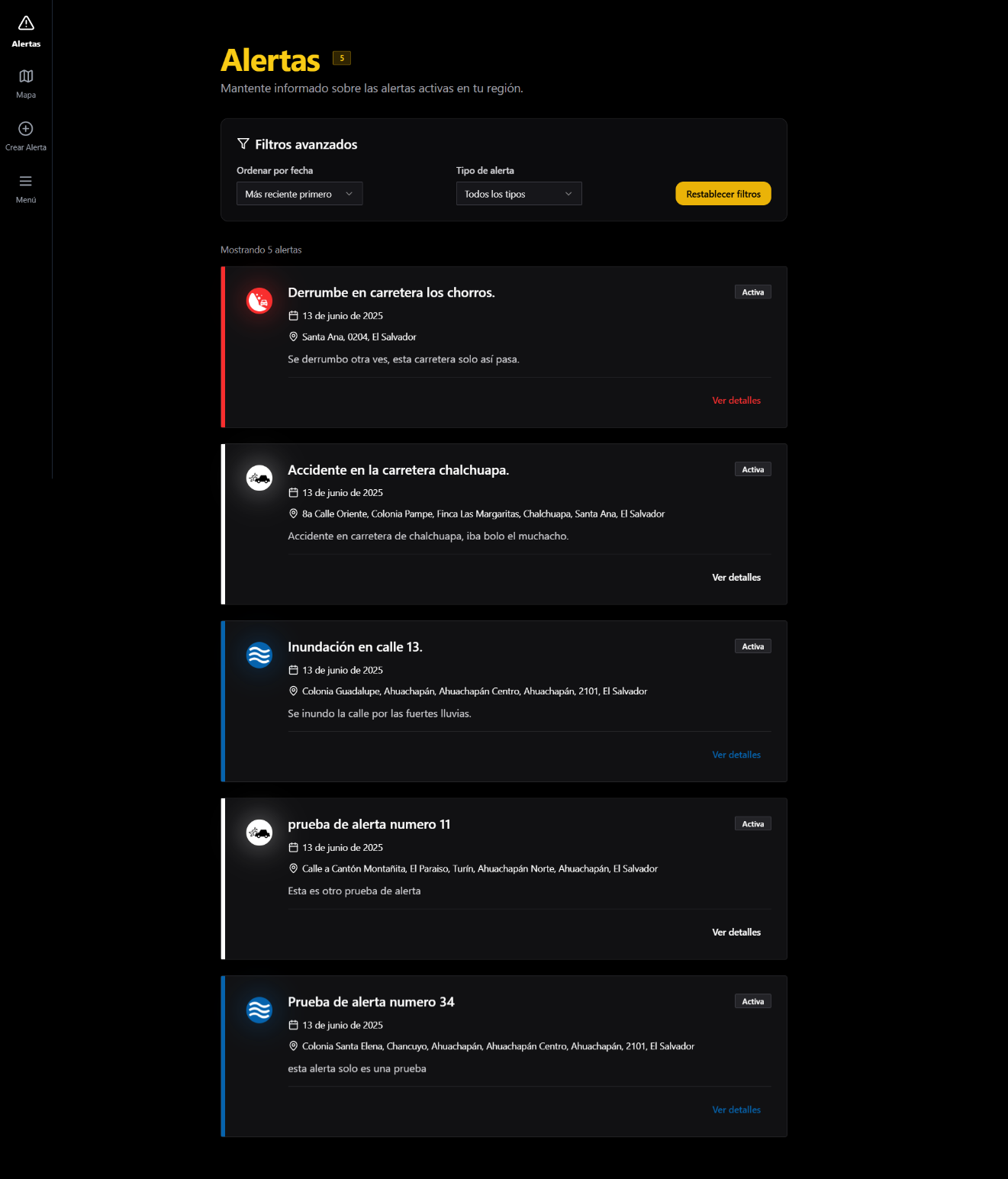
Task: Open the Tipo de alerta dropdown
Action: 519,194
